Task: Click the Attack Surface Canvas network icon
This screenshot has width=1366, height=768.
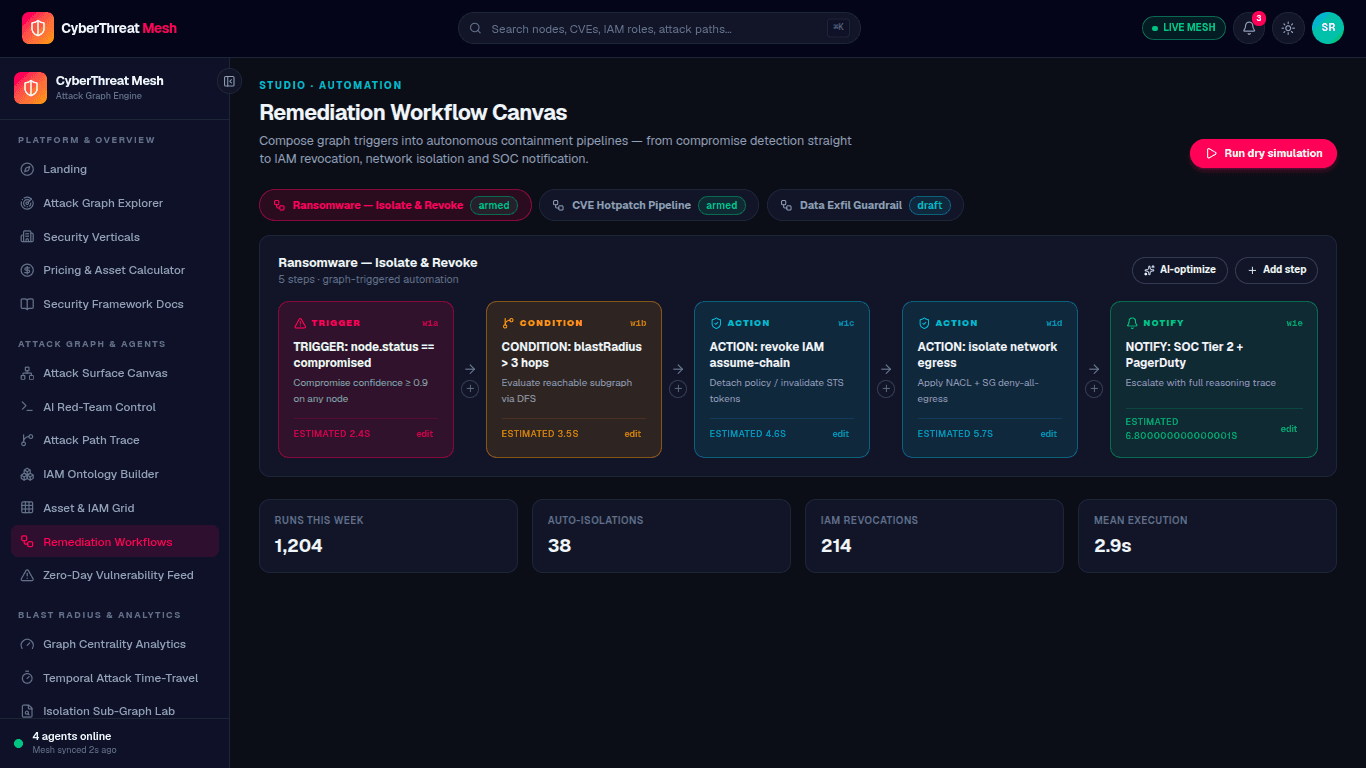Action: [x=27, y=373]
